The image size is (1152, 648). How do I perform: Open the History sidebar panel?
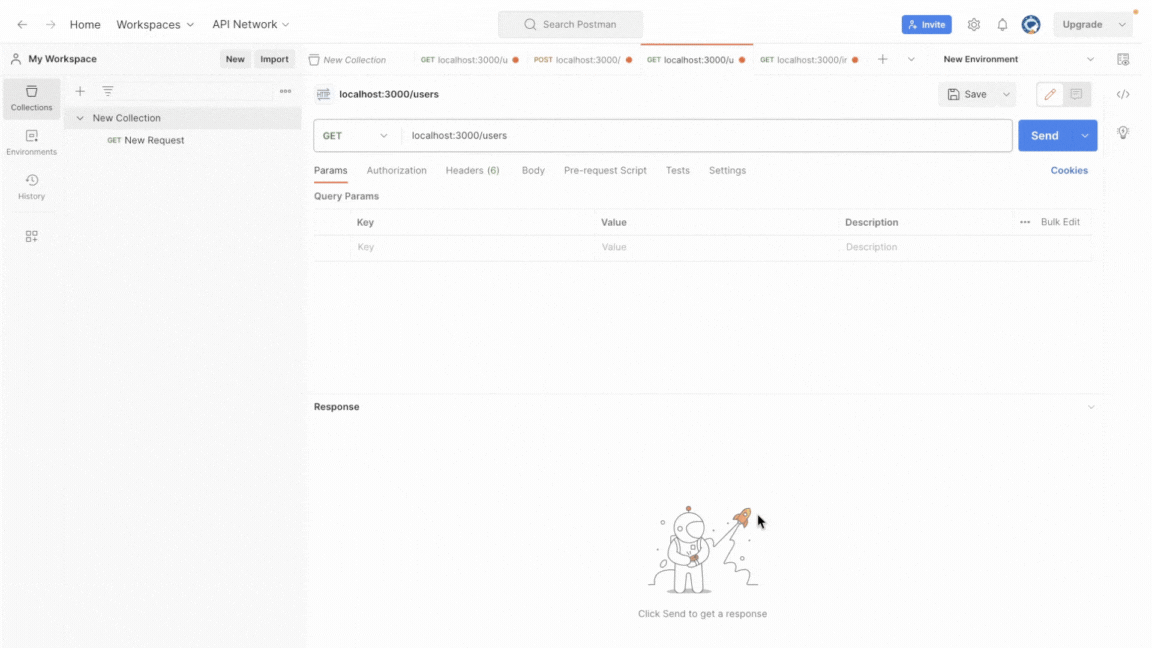(32, 187)
